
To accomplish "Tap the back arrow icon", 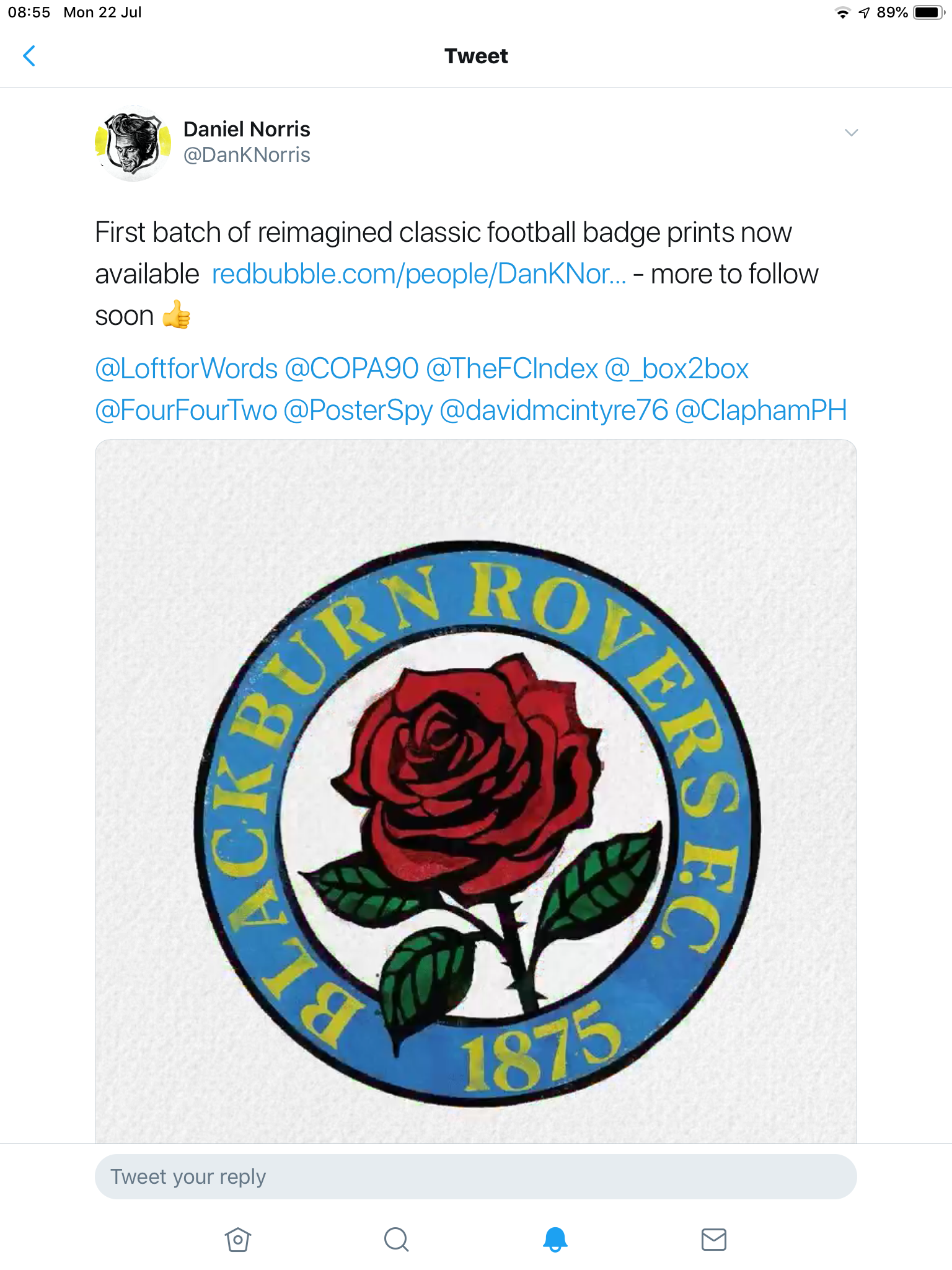I will pyautogui.click(x=29, y=56).
